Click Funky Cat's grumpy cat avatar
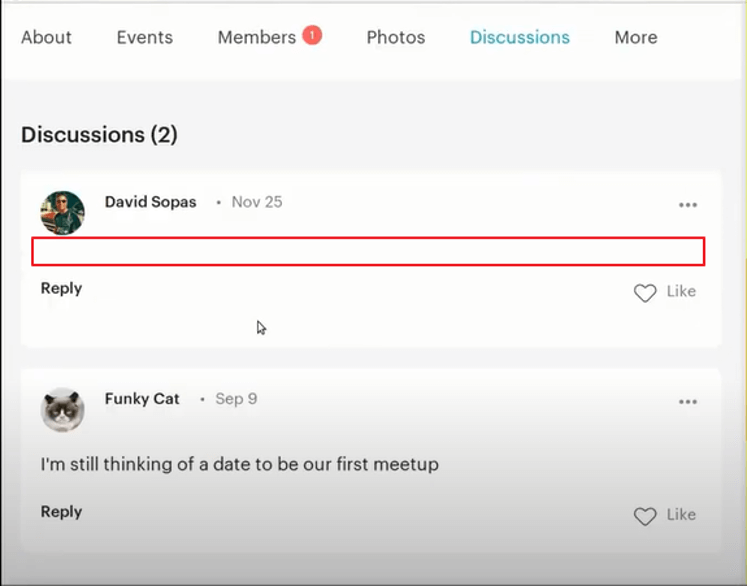 coord(62,409)
